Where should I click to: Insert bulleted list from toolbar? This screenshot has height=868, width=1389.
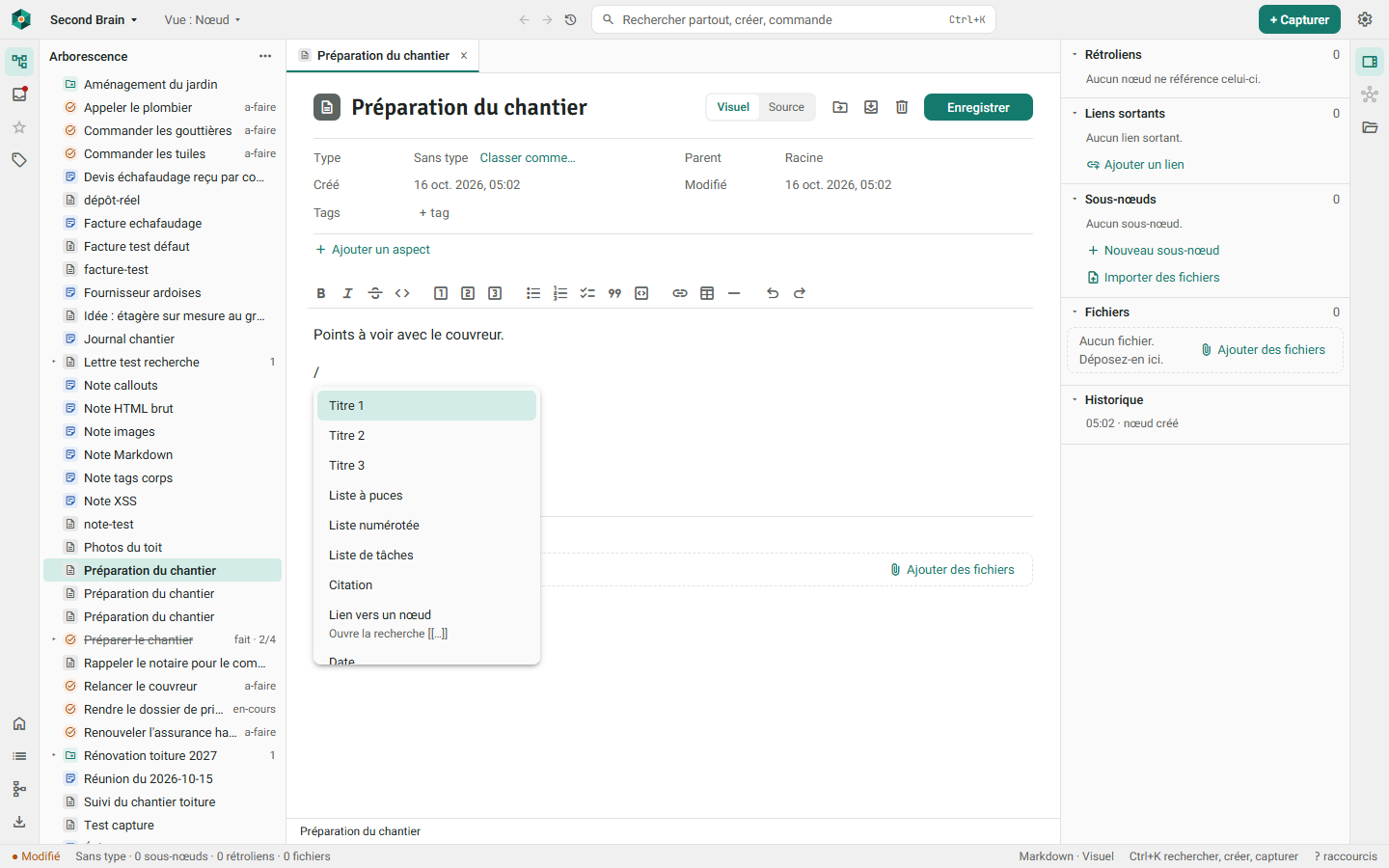(x=533, y=293)
